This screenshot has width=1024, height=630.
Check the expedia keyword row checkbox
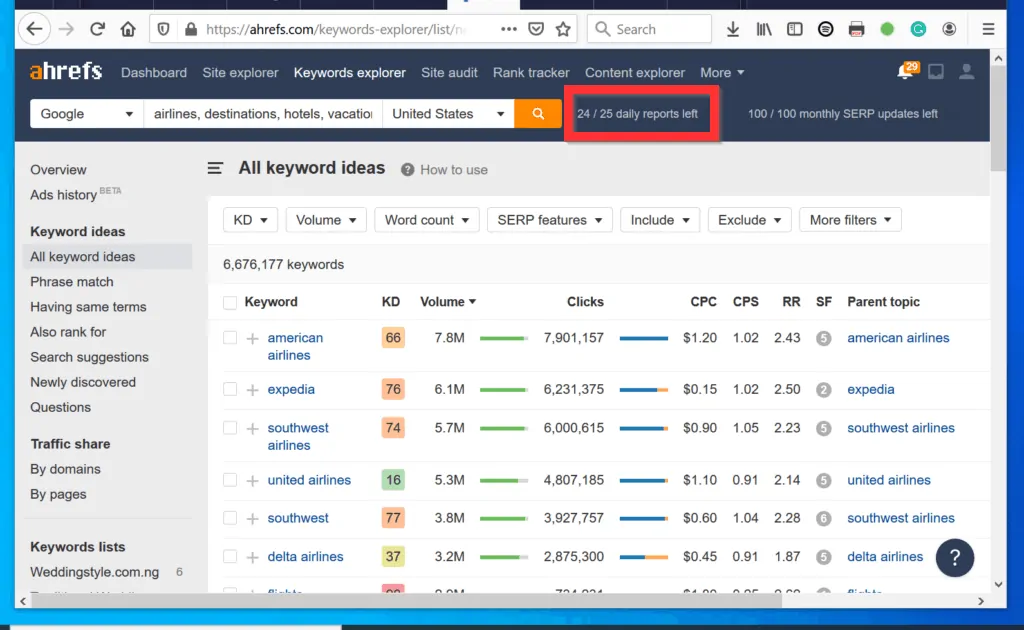pos(228,389)
